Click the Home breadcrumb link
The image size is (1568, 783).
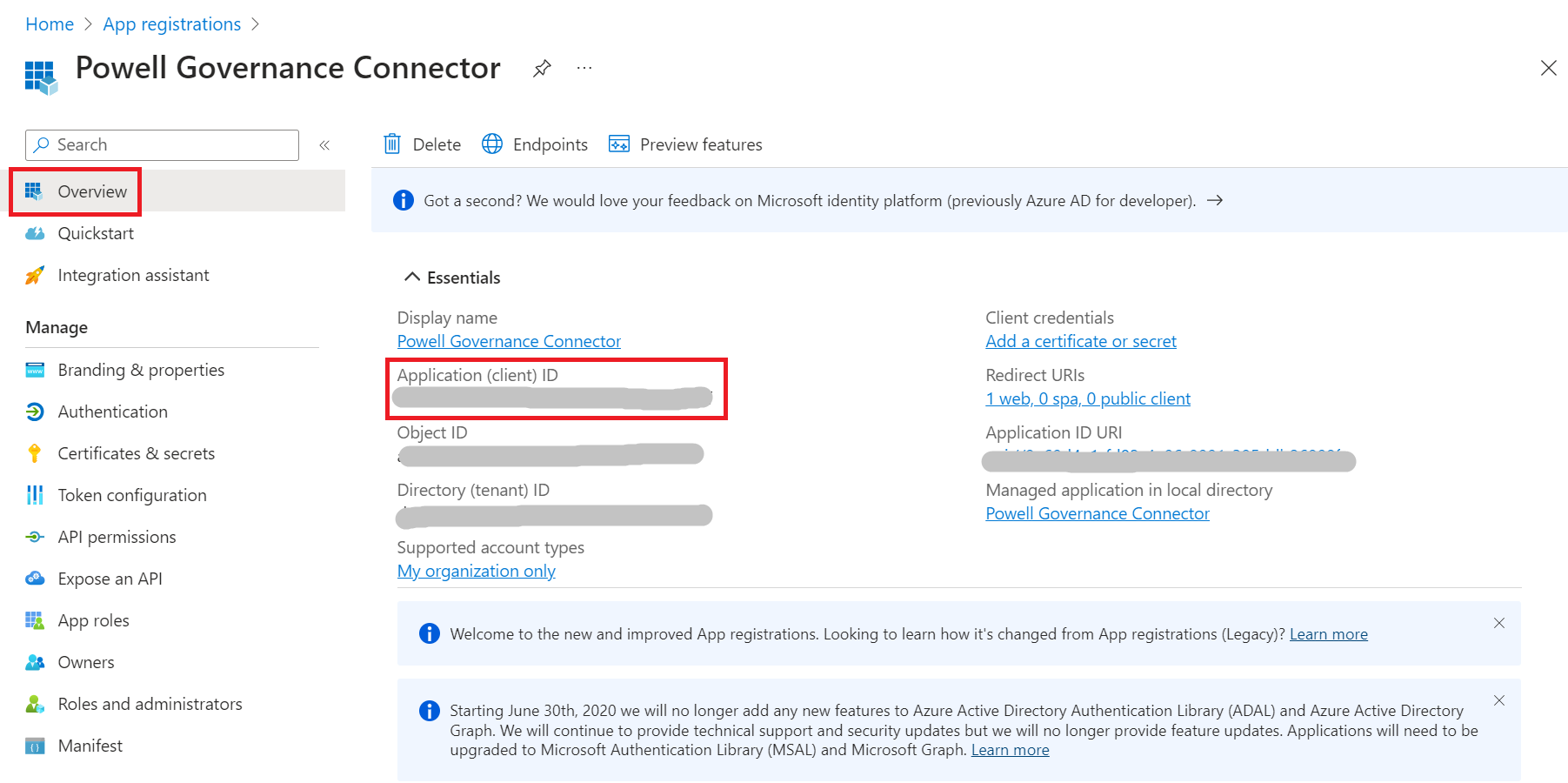50,24
